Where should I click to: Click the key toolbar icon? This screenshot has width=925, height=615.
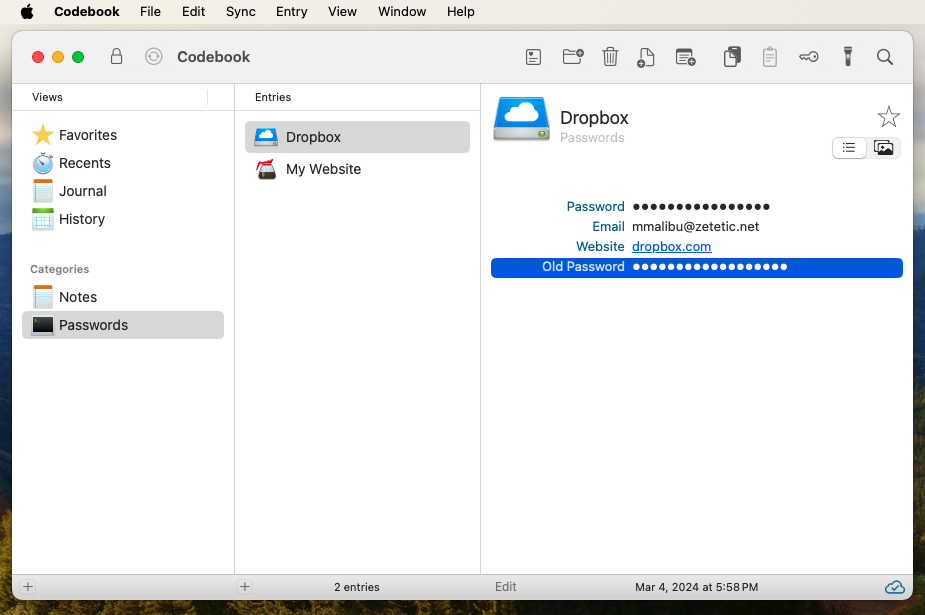click(809, 57)
